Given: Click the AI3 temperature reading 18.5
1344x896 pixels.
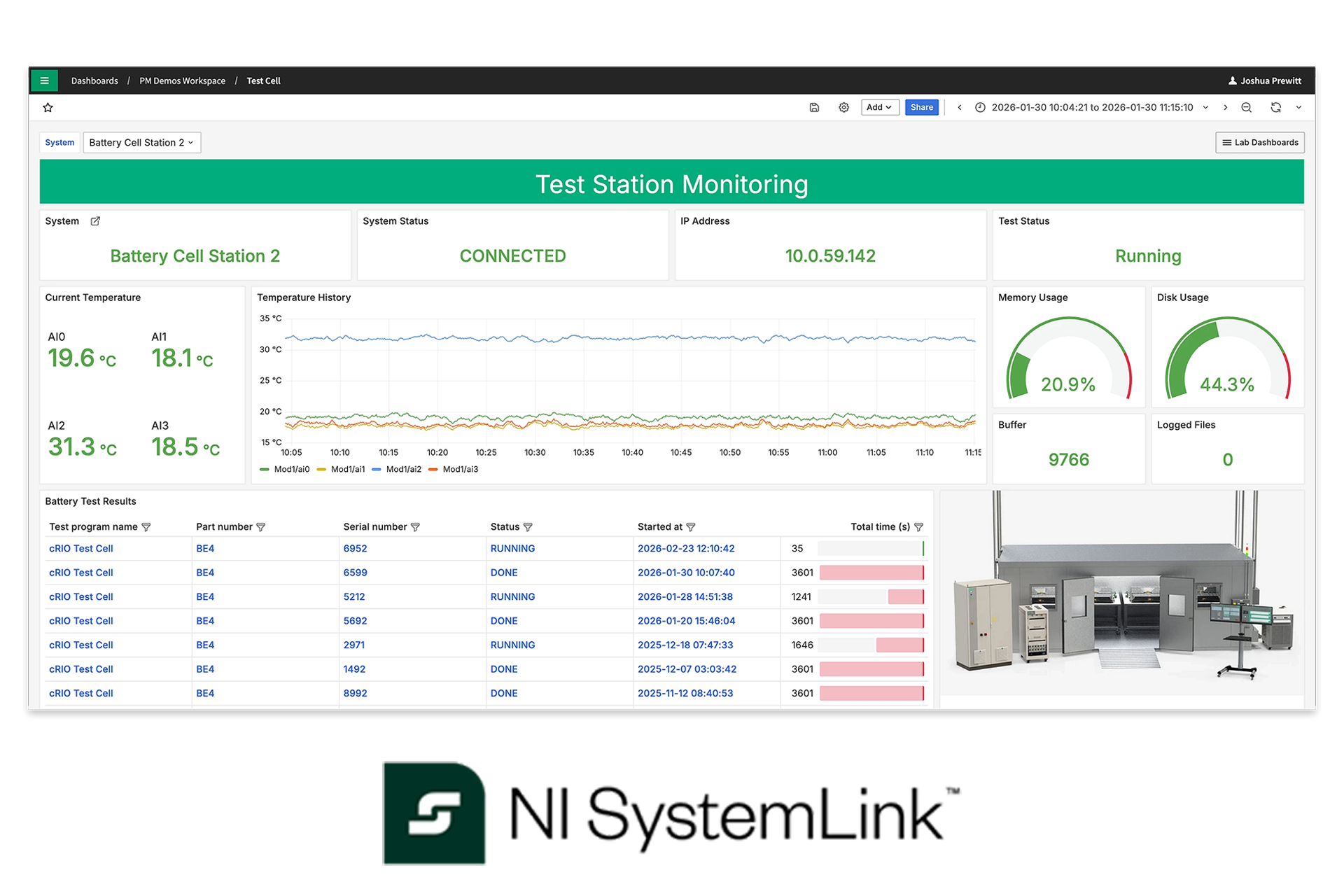Looking at the screenshot, I should point(185,447).
